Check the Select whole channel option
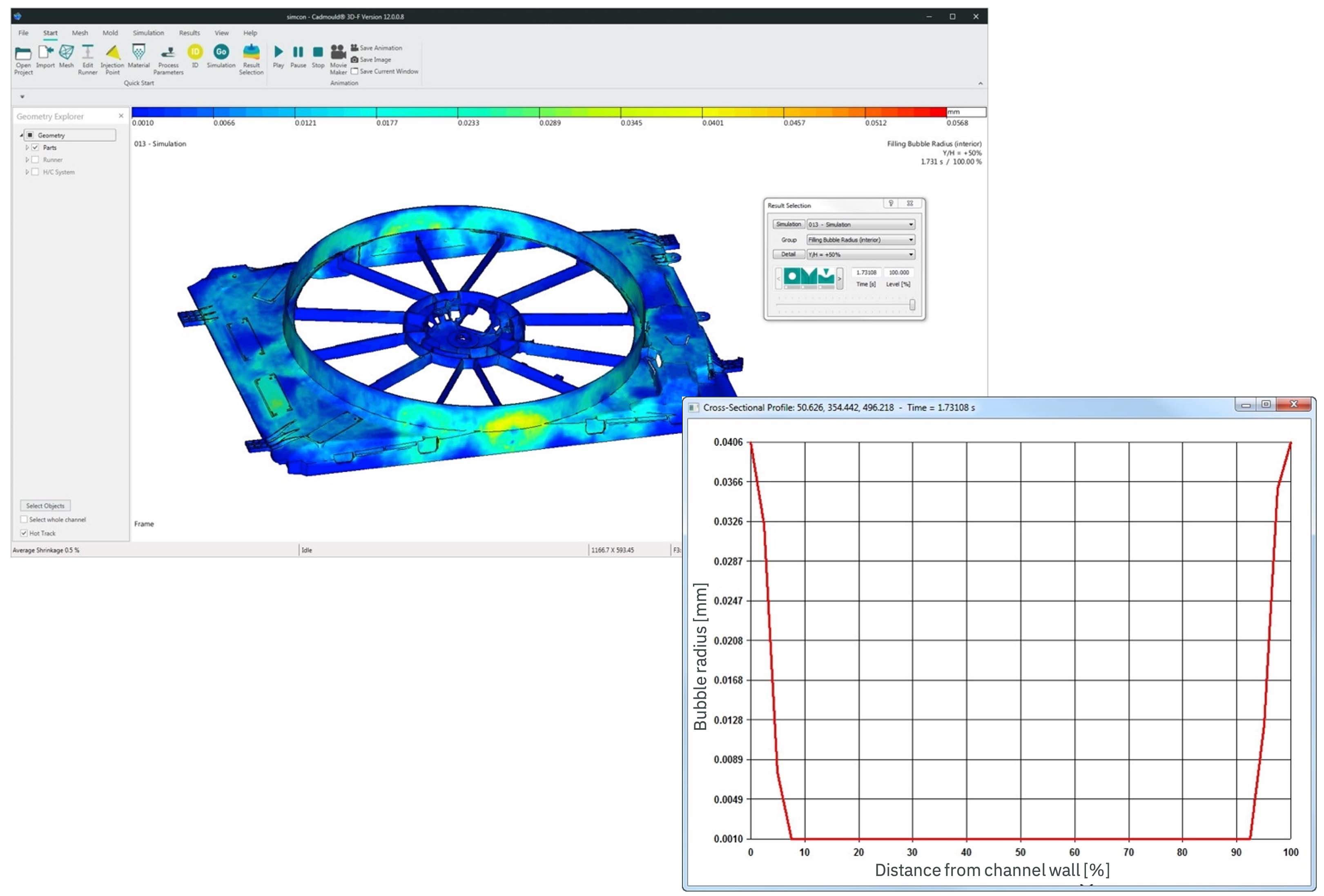 coord(24,519)
